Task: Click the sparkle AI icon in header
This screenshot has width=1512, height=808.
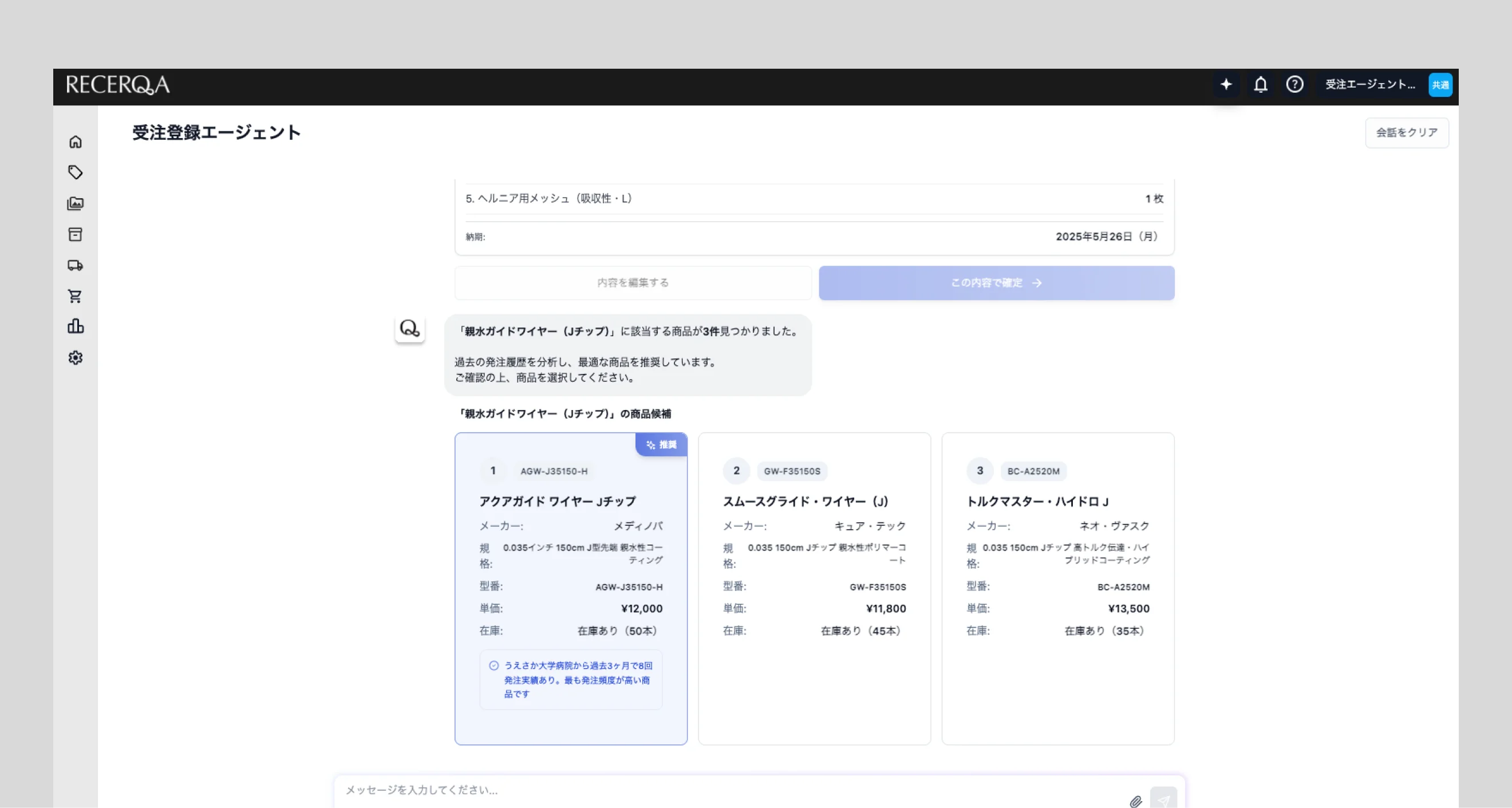Action: coord(1226,85)
